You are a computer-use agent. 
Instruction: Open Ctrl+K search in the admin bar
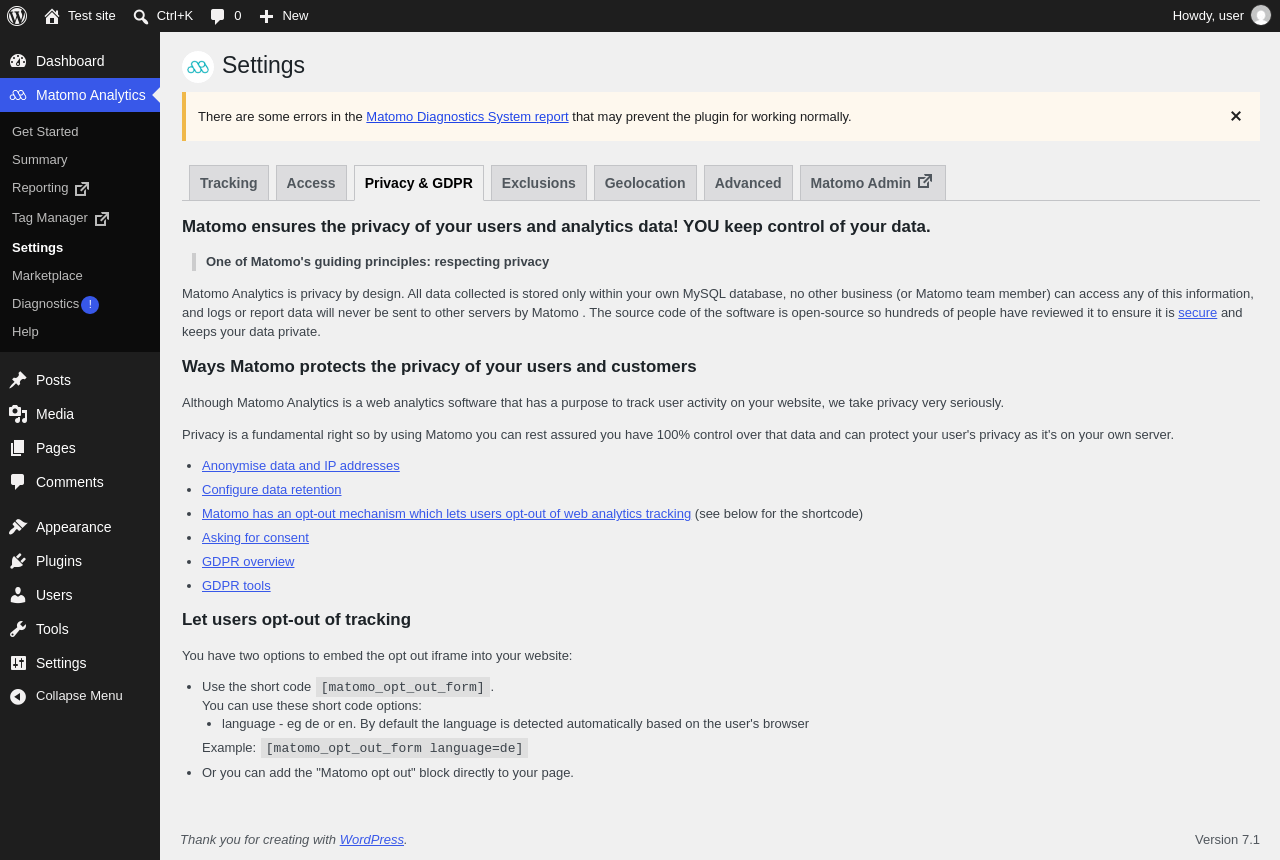click(x=163, y=16)
